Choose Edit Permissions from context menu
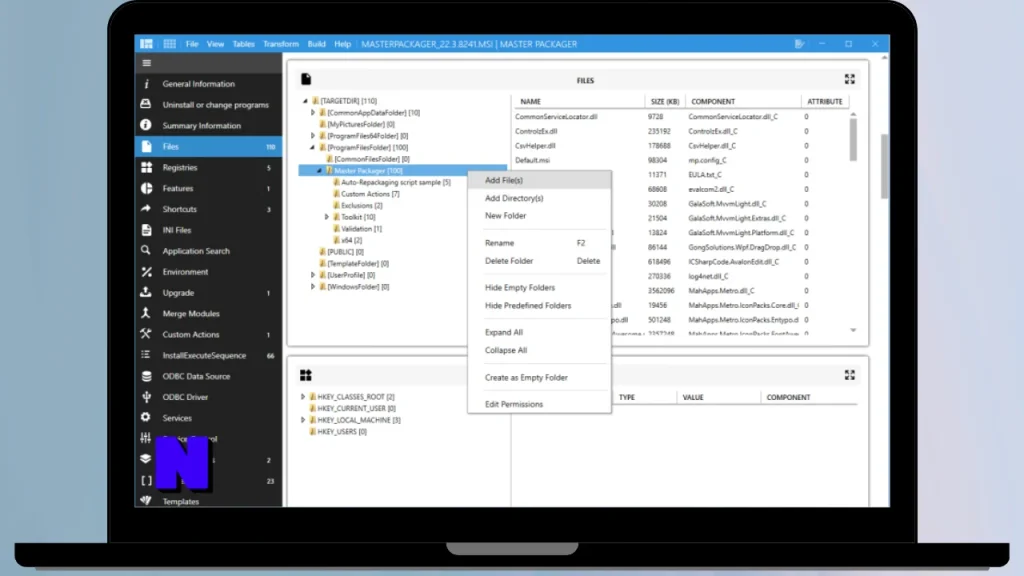 (x=539, y=404)
